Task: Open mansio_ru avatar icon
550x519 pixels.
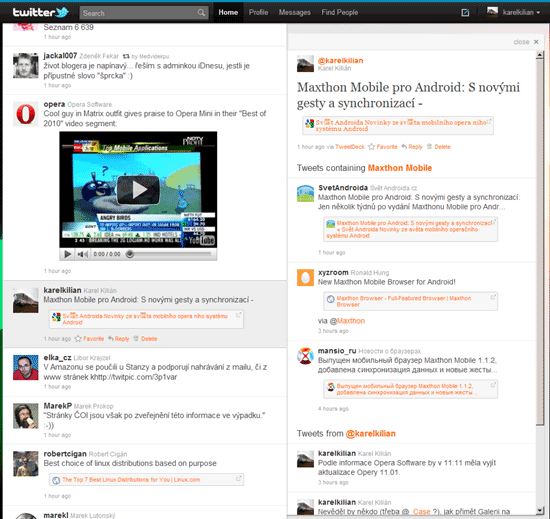Action: pos(305,356)
